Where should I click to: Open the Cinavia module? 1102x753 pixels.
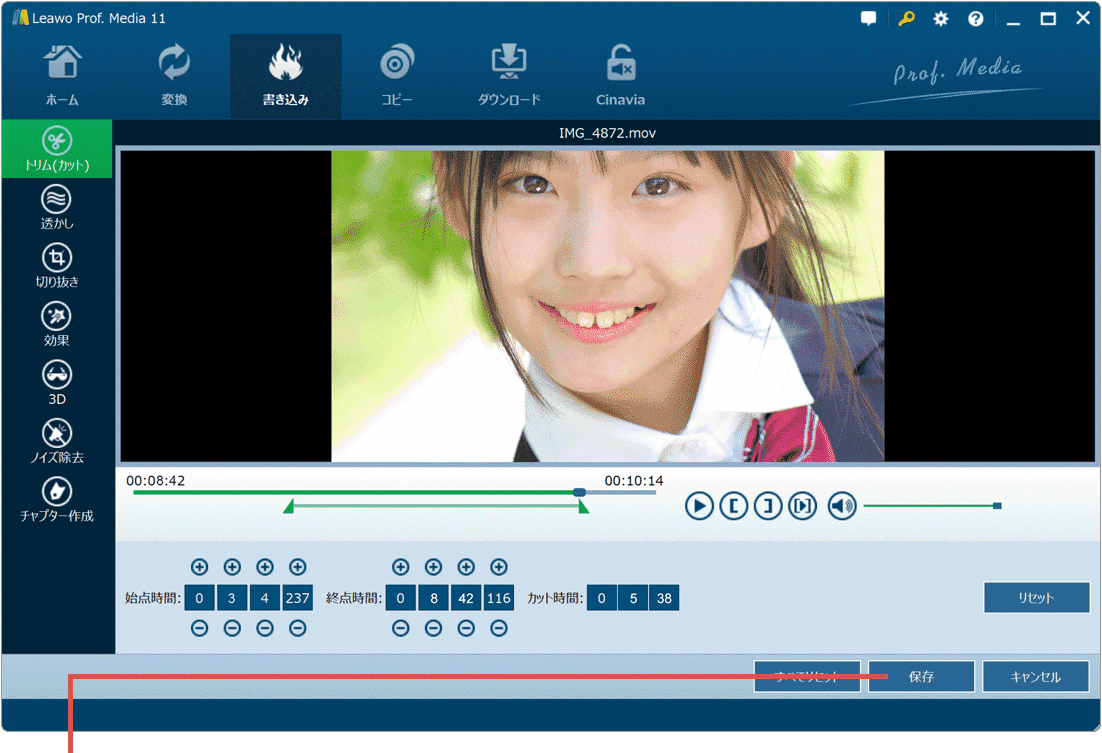click(x=620, y=76)
